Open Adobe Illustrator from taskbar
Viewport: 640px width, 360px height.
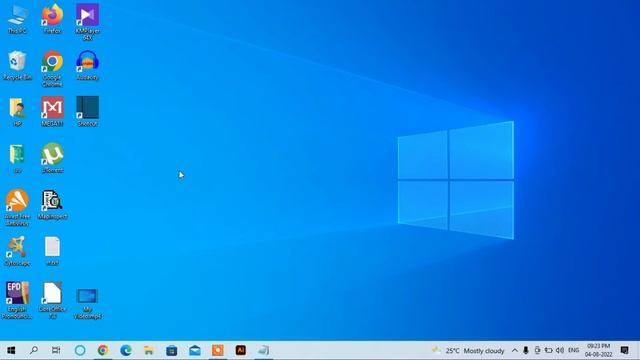(241, 350)
